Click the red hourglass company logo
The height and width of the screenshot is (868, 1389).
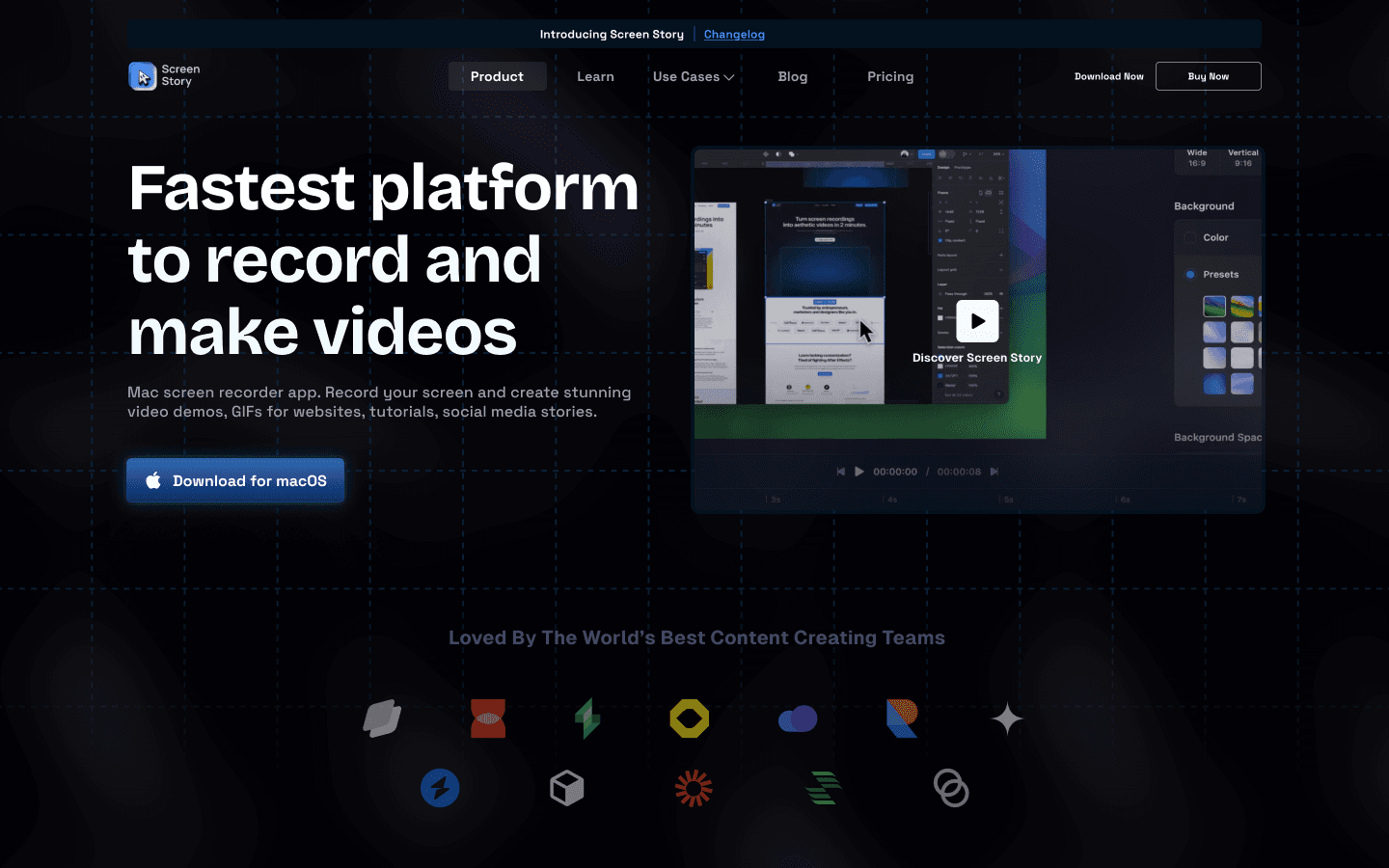(488, 719)
